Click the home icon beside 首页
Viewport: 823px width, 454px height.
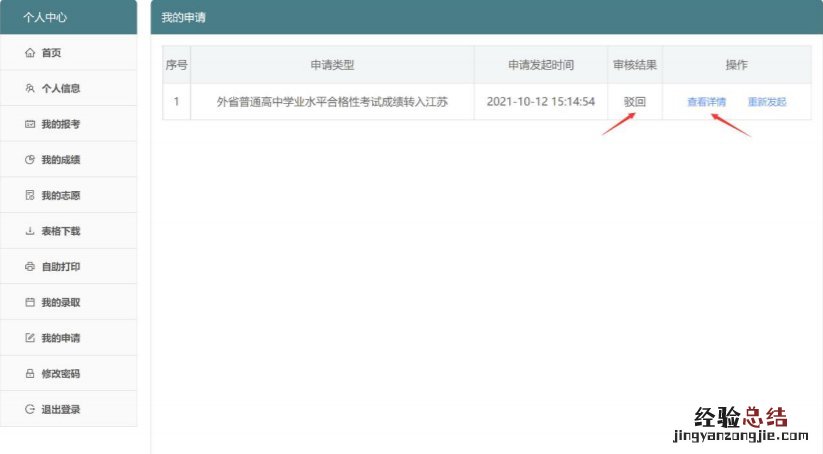coord(30,52)
